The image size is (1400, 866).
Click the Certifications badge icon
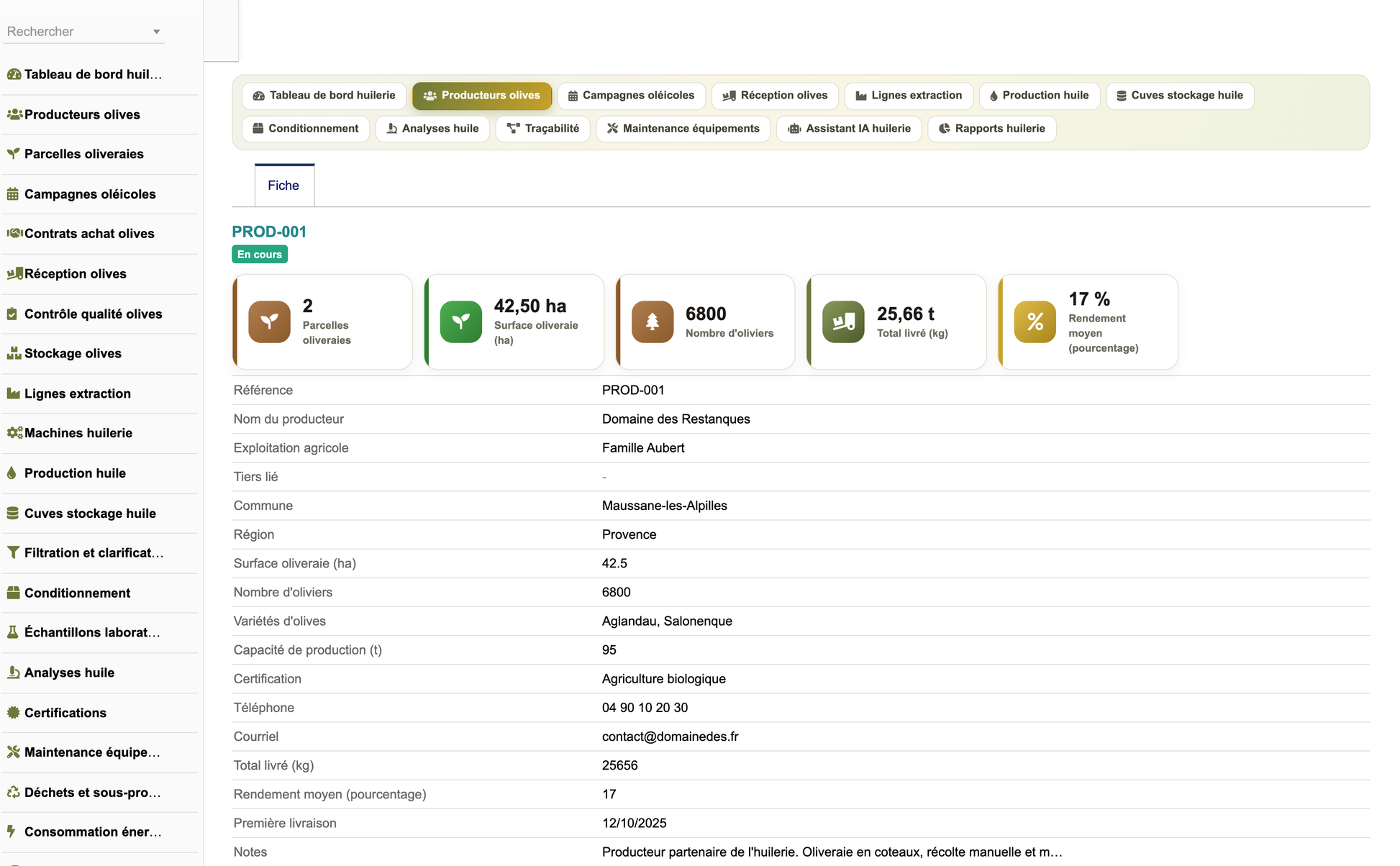pyautogui.click(x=13, y=713)
